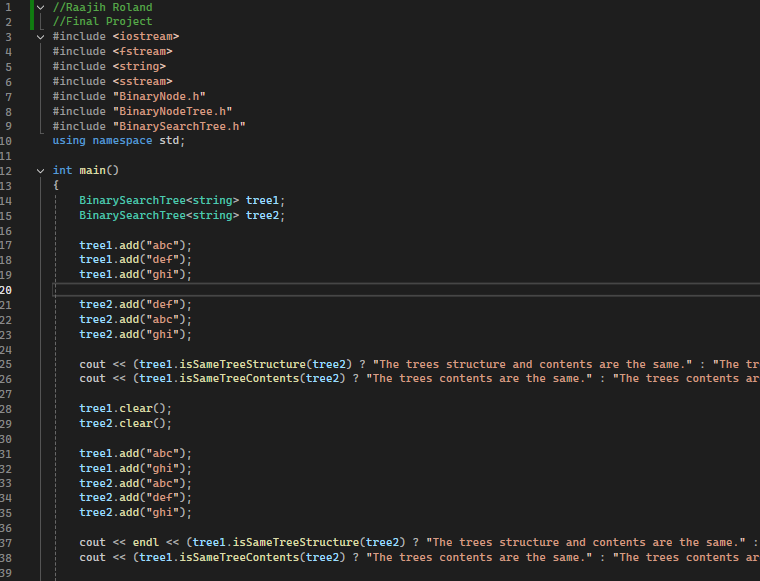Click tree1 variable declaration on line 14
Screen dimensions: 760x581
pyautogui.click(x=262, y=200)
